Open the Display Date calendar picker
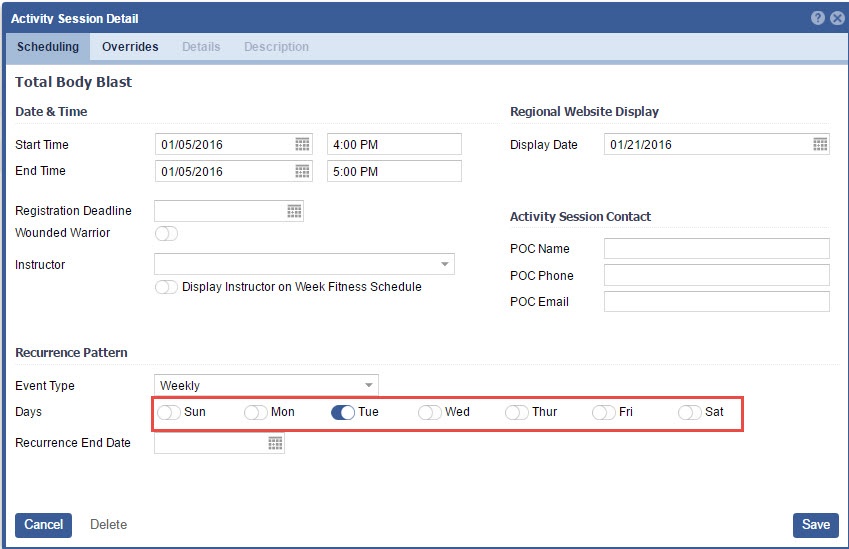 tap(820, 144)
